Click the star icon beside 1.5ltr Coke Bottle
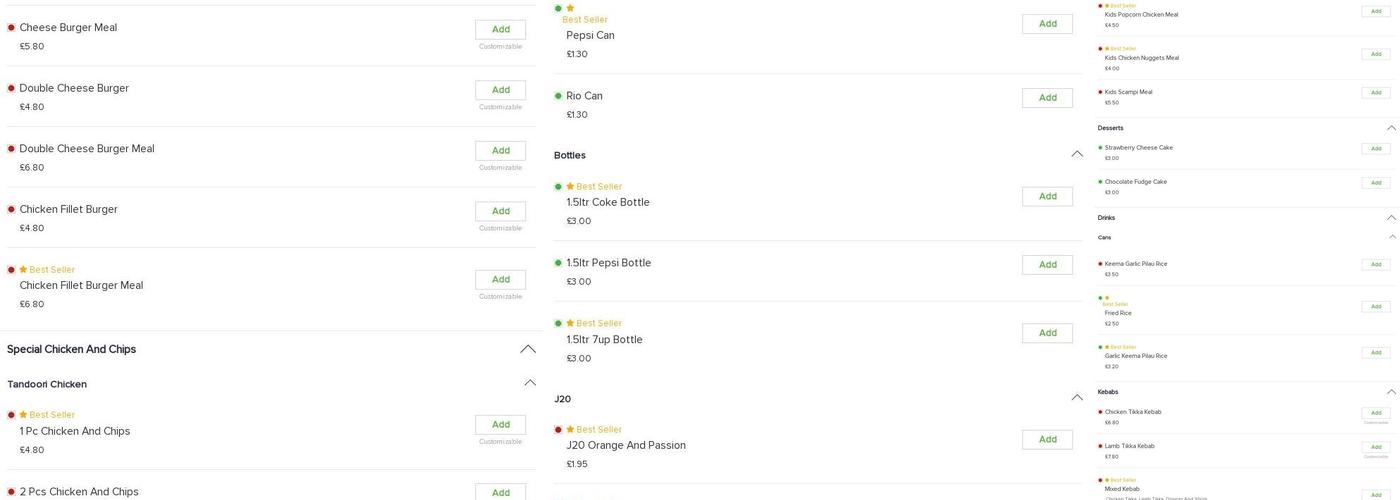The width and height of the screenshot is (1400, 500). point(570,187)
